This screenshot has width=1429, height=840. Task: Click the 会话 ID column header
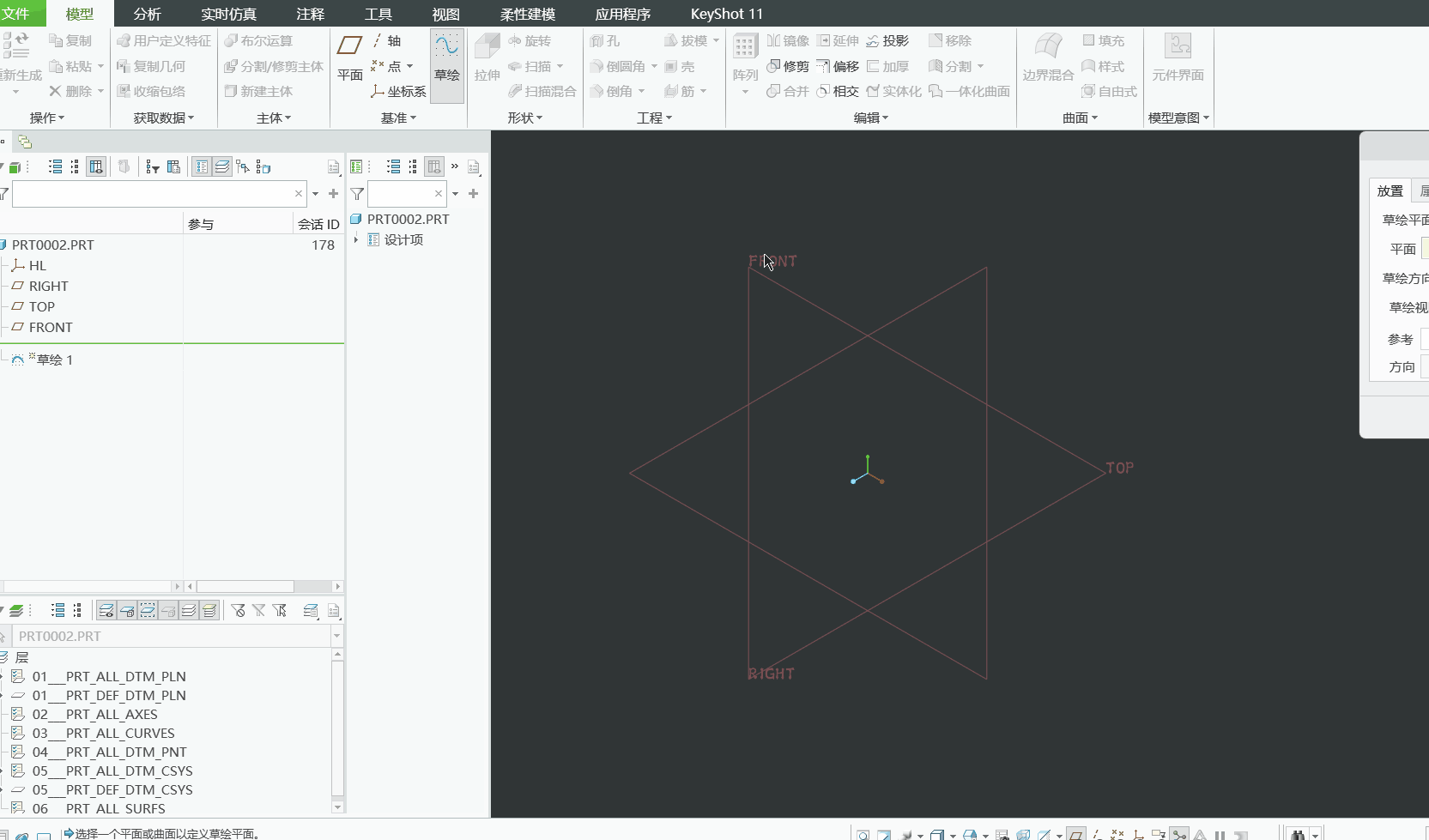(318, 224)
